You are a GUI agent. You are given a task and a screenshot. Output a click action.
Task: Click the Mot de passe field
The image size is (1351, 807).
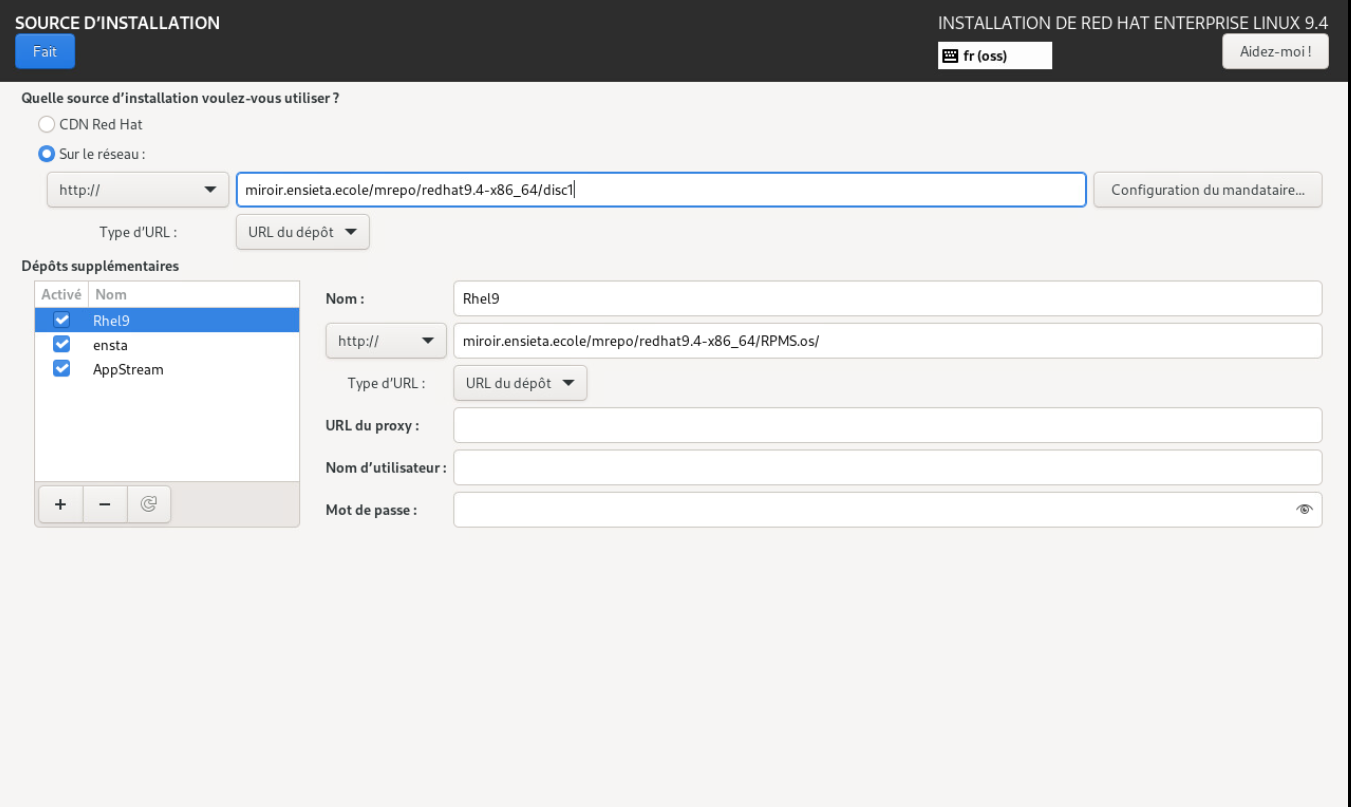888,509
